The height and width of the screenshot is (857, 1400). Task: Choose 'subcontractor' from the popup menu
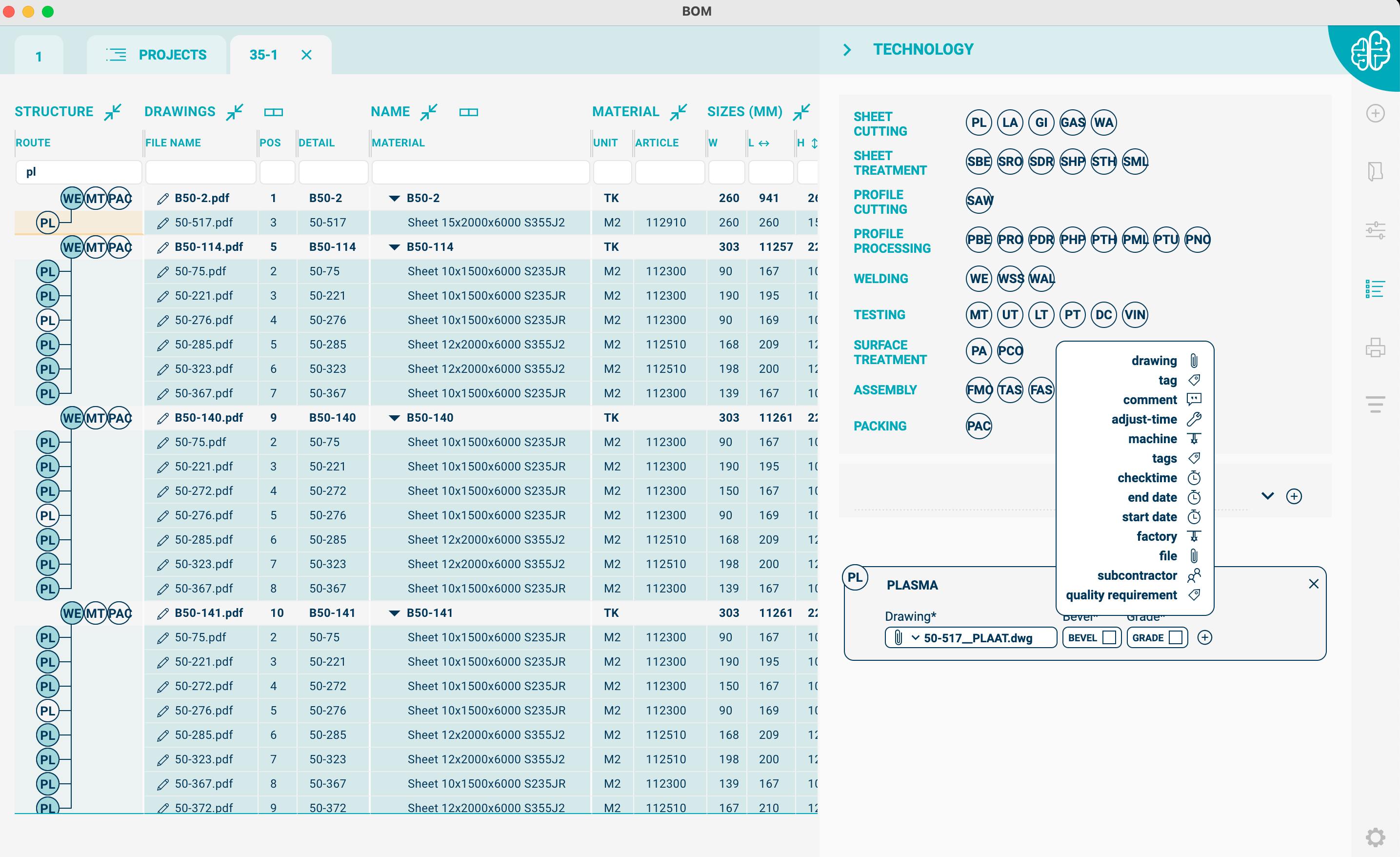(1149, 576)
